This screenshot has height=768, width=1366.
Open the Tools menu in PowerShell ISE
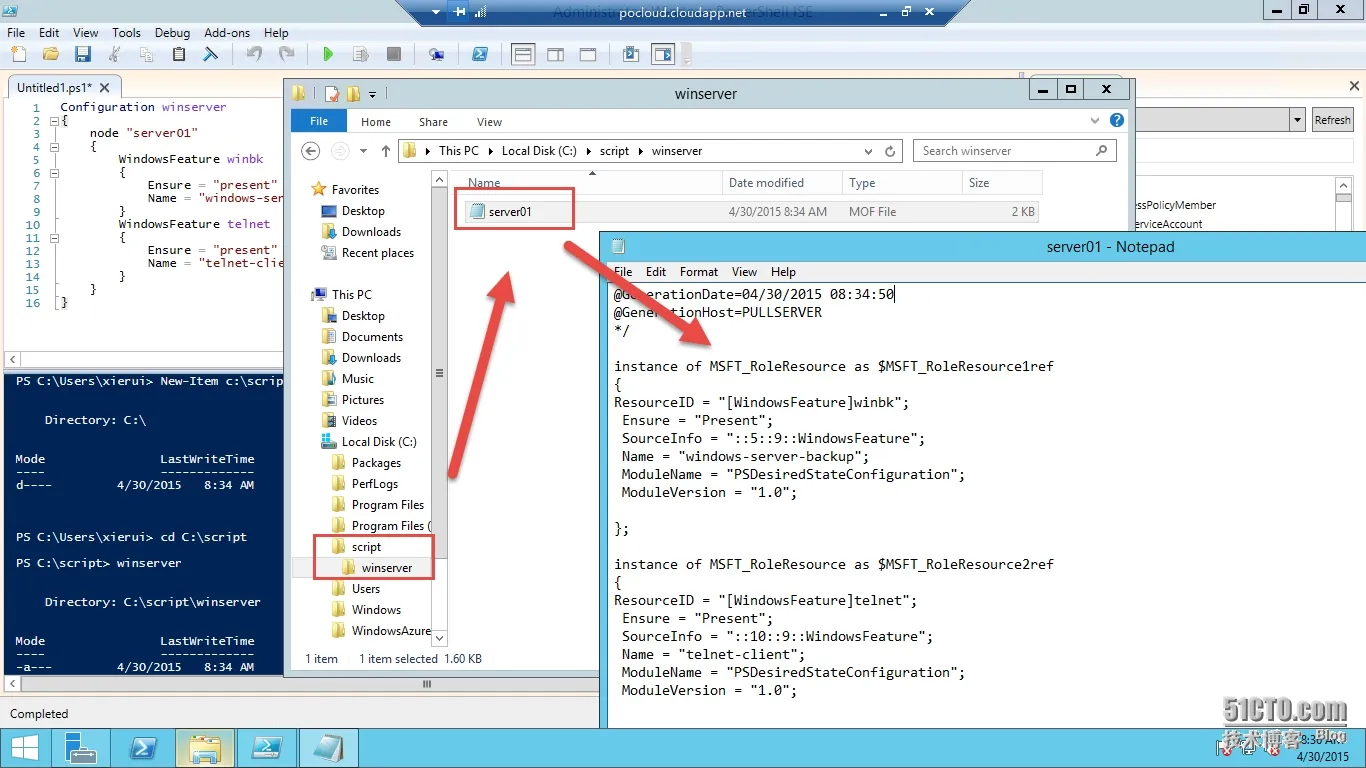tap(126, 33)
